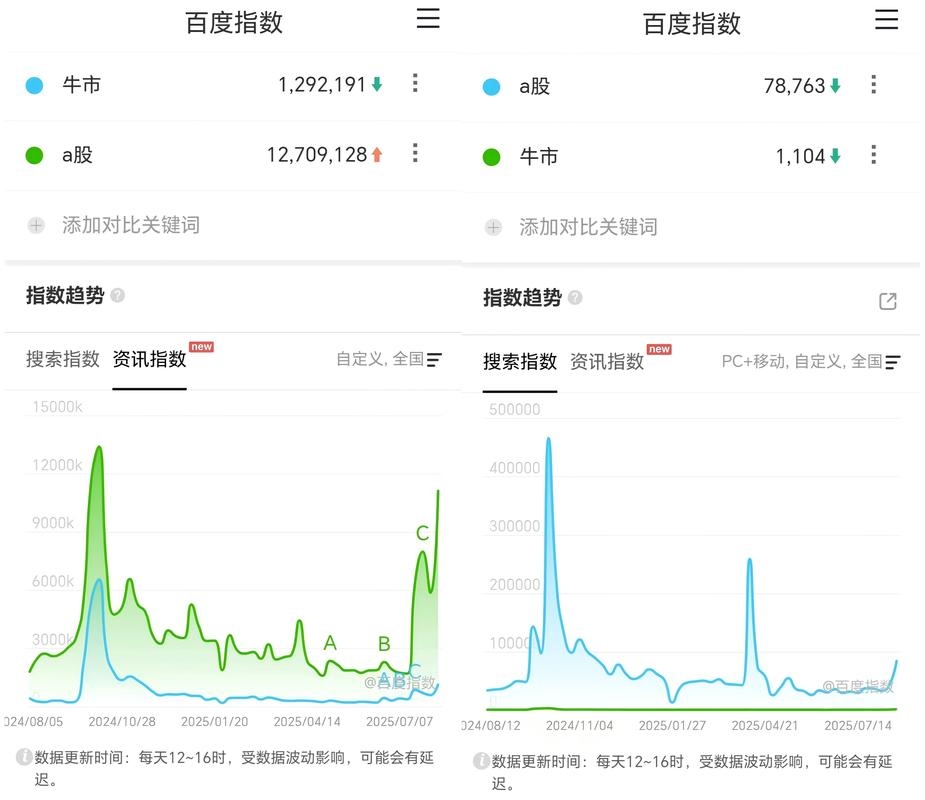Open the external share icon beside 指数趋势
This screenshot has height=800, width=925.
(887, 299)
